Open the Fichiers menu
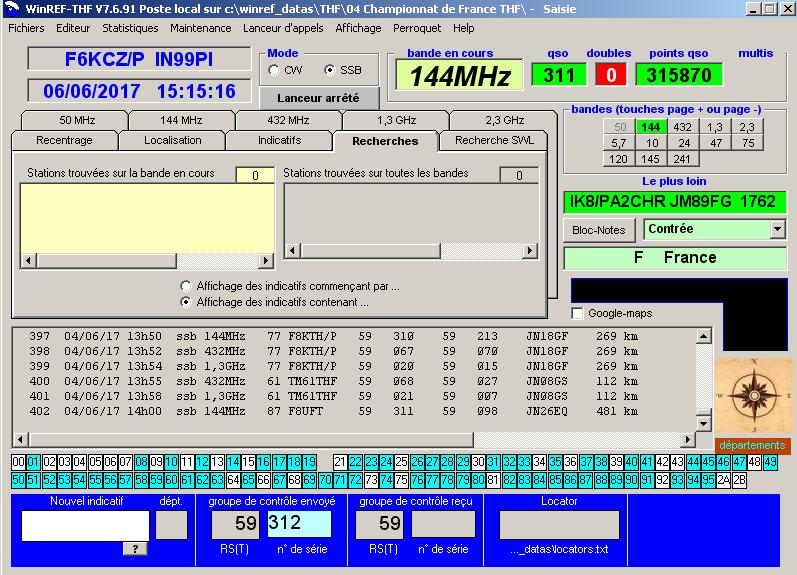 [26, 28]
